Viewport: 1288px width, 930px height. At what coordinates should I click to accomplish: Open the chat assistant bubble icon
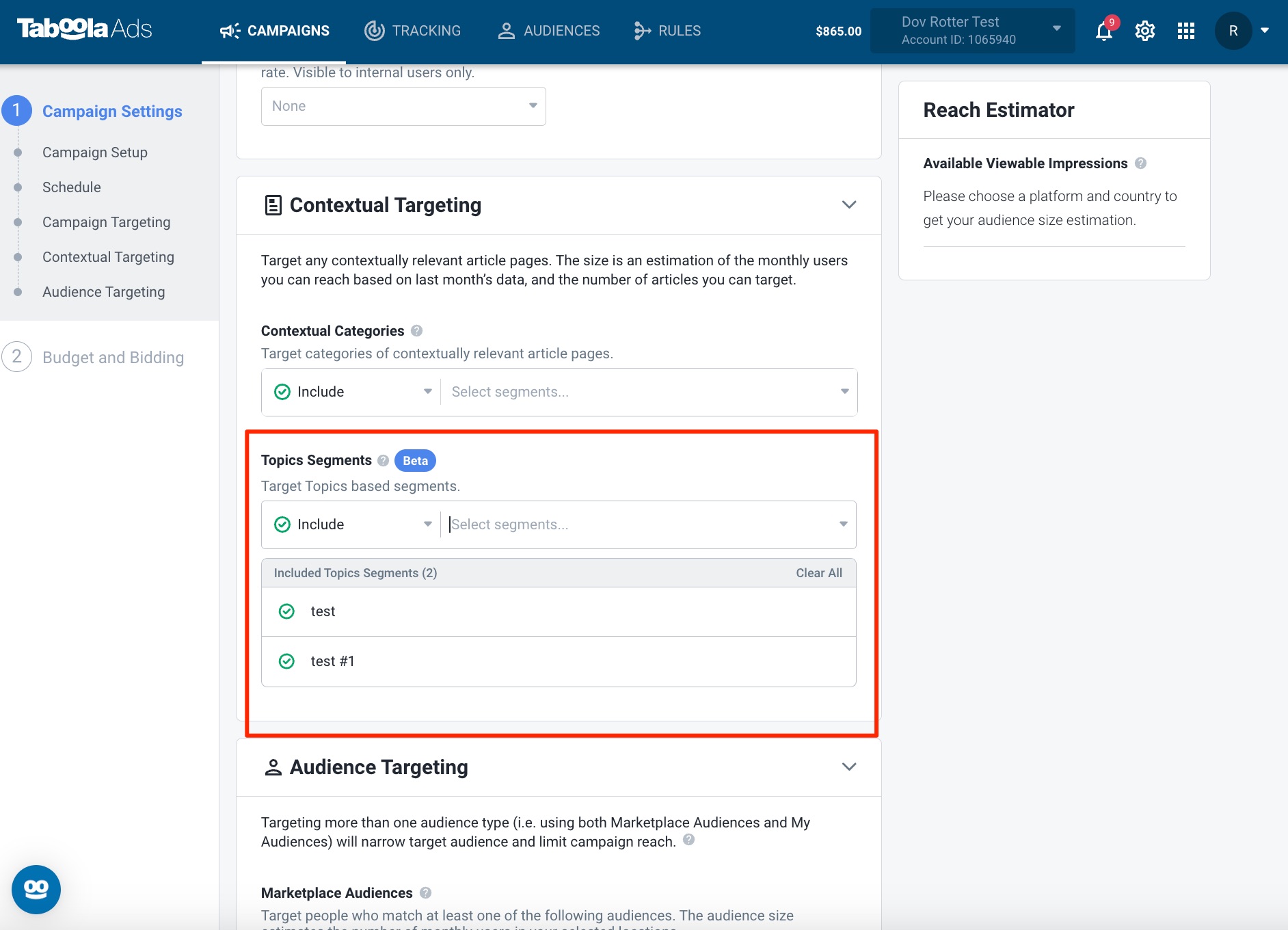click(36, 889)
